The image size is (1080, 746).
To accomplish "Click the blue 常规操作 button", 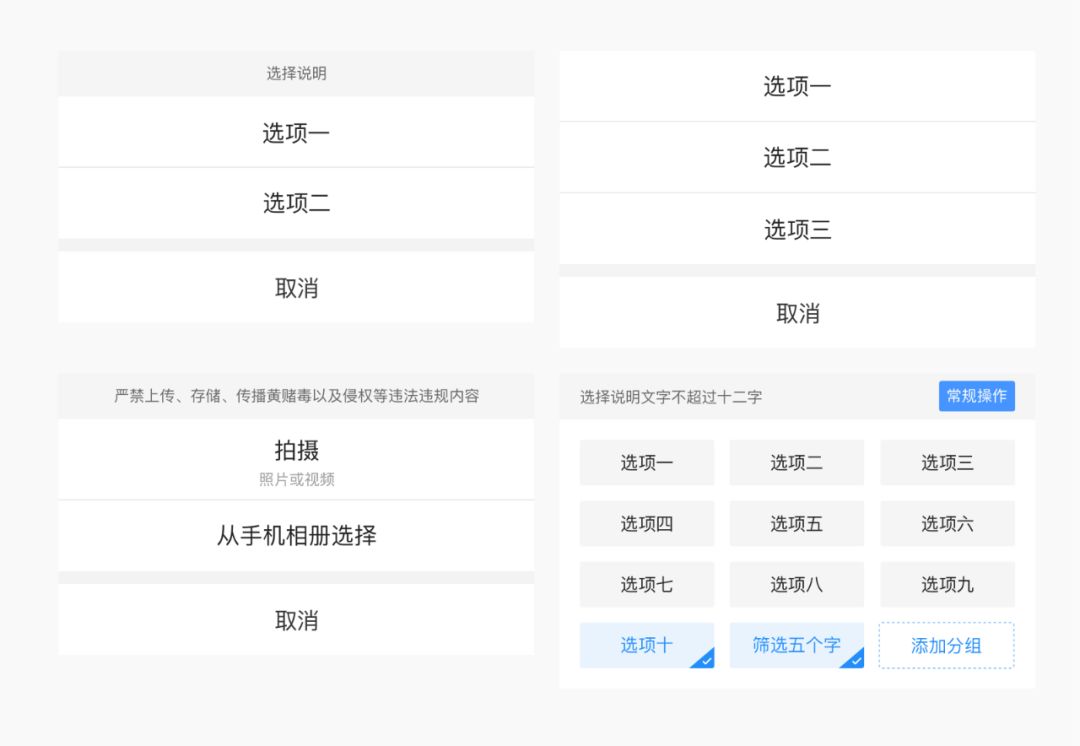I will [x=977, y=396].
